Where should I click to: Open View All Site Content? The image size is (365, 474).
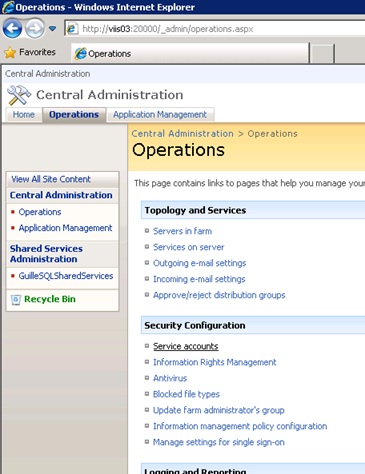(x=51, y=179)
